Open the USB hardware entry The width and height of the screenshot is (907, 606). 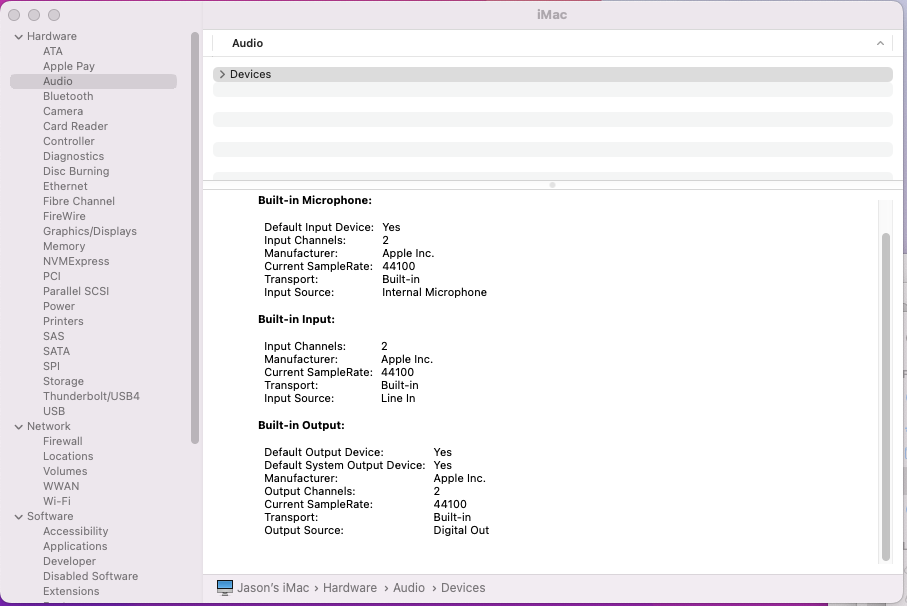(54, 412)
